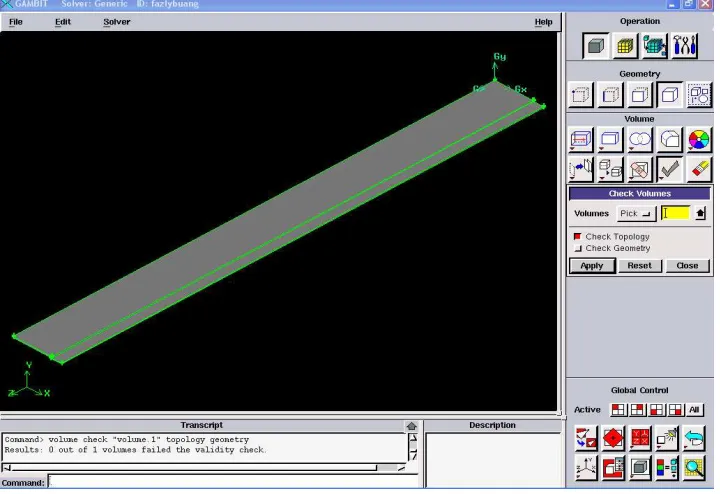Image resolution: width=720 pixels, height=494 pixels.
Task: Click the 'Results: 0 out of 1 volumes failed' line
Action: click(135, 450)
